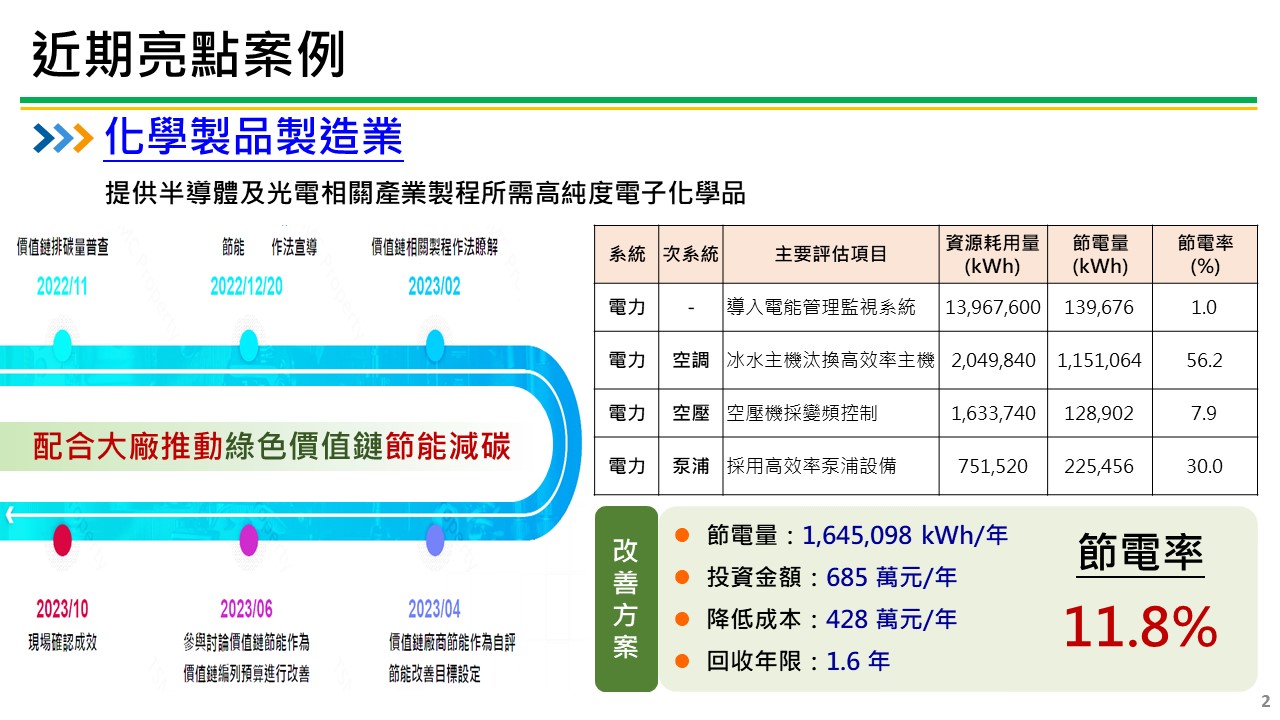Select the bullet next to 投資金額

[685, 577]
